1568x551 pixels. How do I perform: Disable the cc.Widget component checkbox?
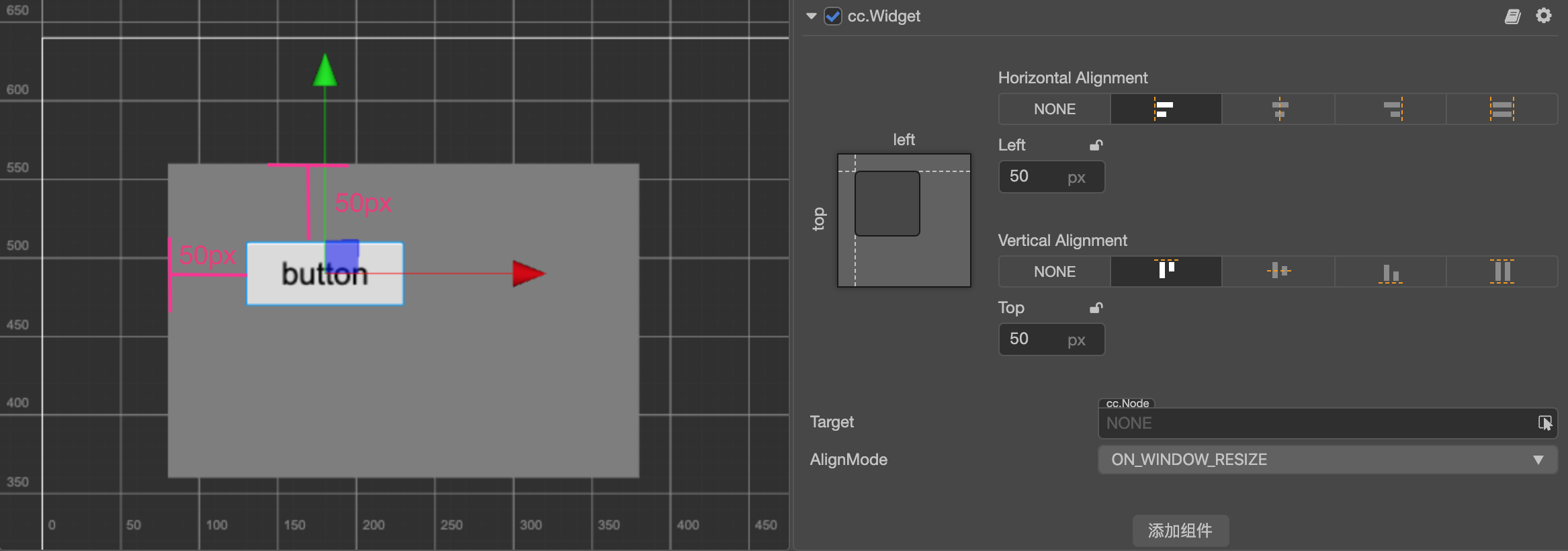pos(833,16)
